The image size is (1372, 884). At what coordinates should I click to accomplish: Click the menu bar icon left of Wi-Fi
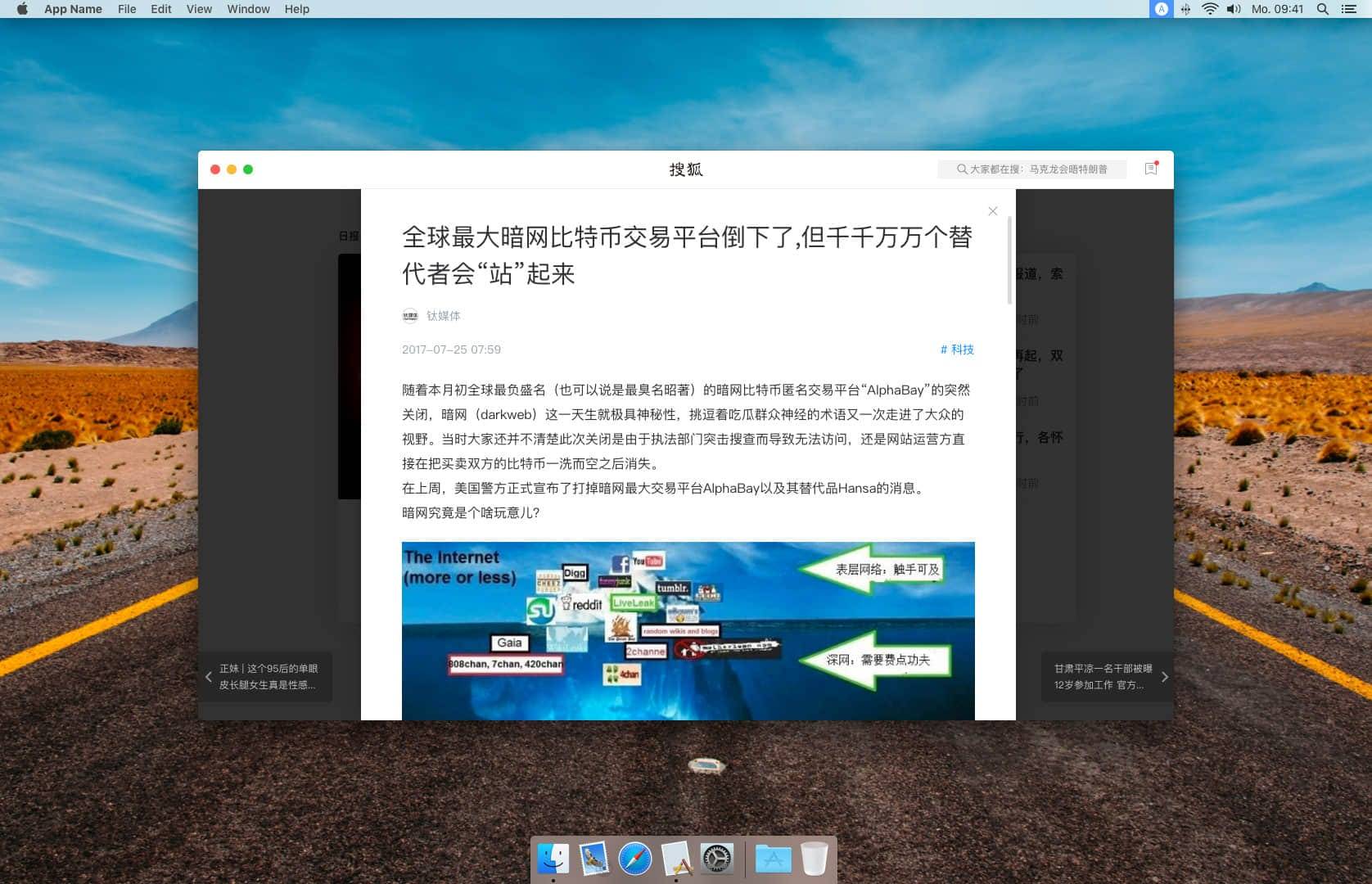click(1185, 9)
